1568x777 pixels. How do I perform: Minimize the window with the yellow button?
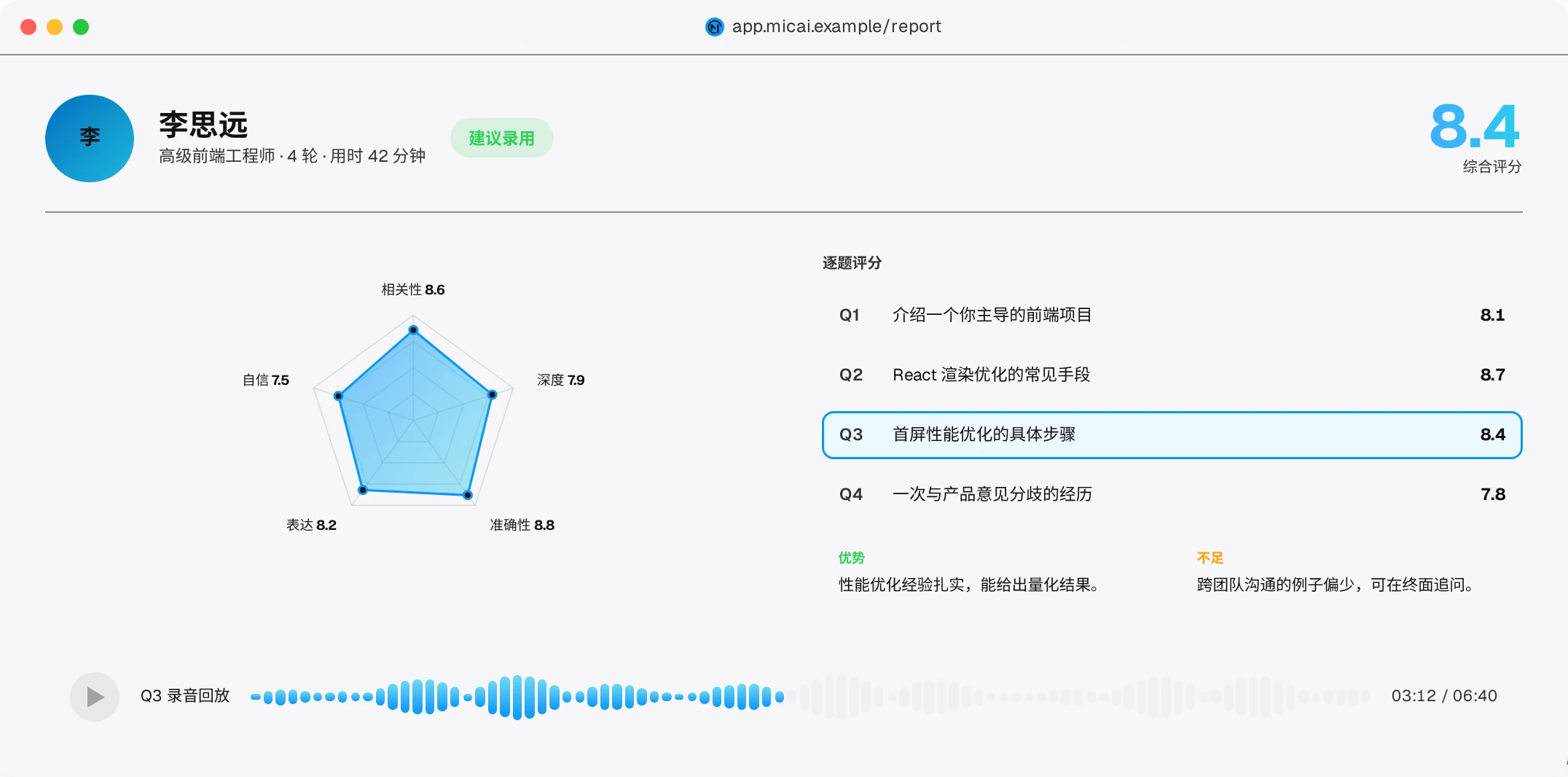point(55,27)
